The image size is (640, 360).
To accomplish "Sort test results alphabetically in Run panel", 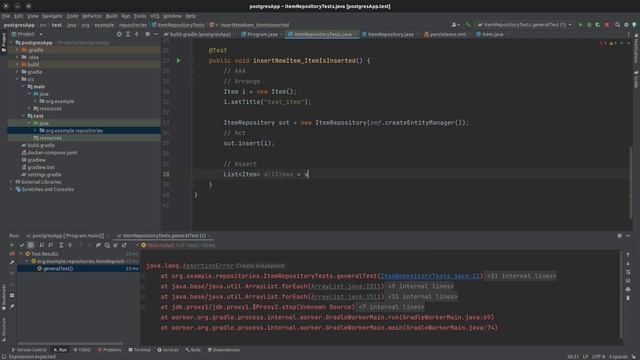I will (x=41, y=245).
